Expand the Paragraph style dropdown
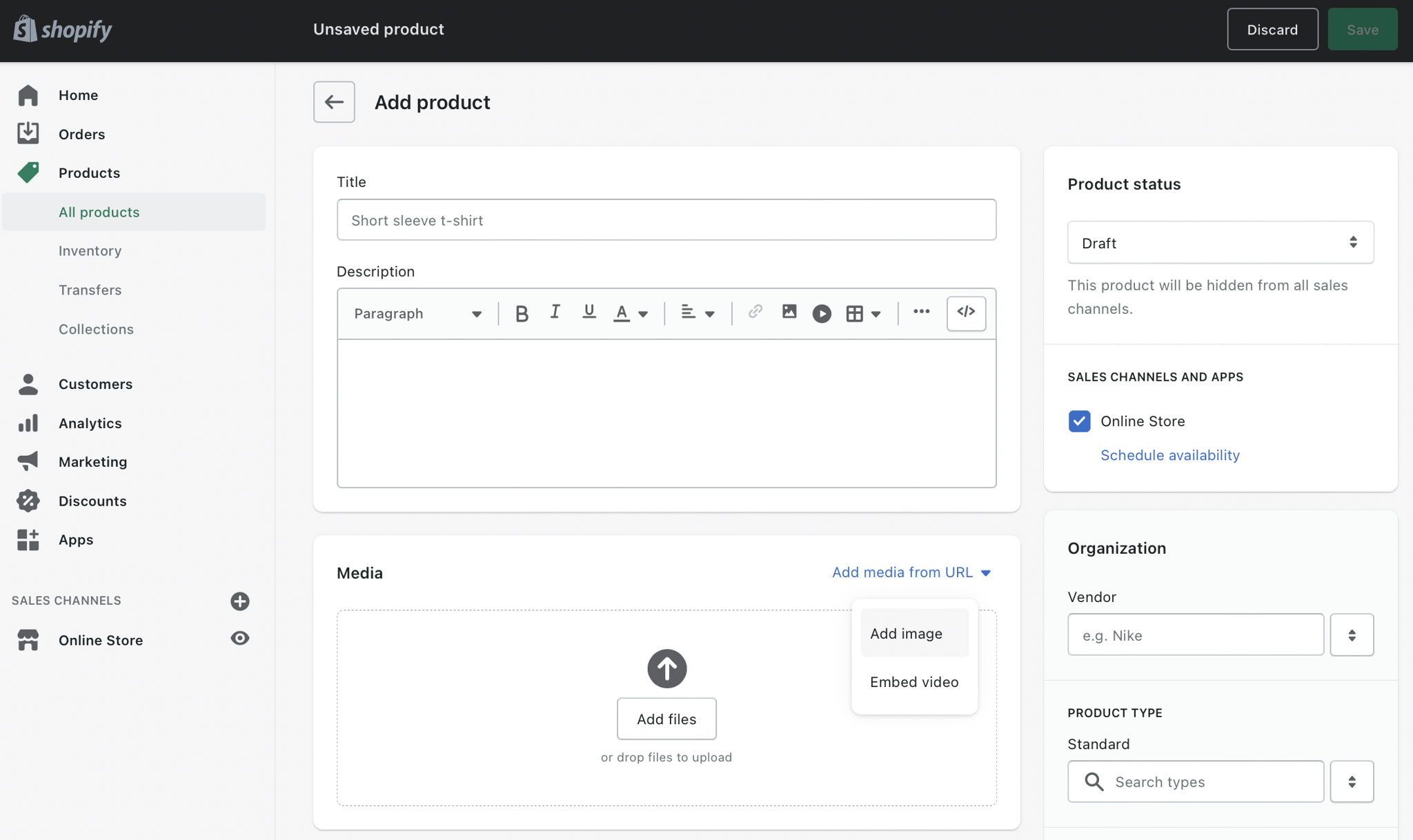This screenshot has width=1413, height=840. 417,314
